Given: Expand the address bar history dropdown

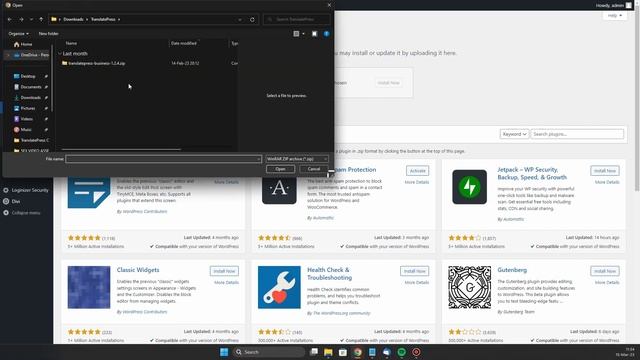Looking at the screenshot, I should (x=240, y=19).
